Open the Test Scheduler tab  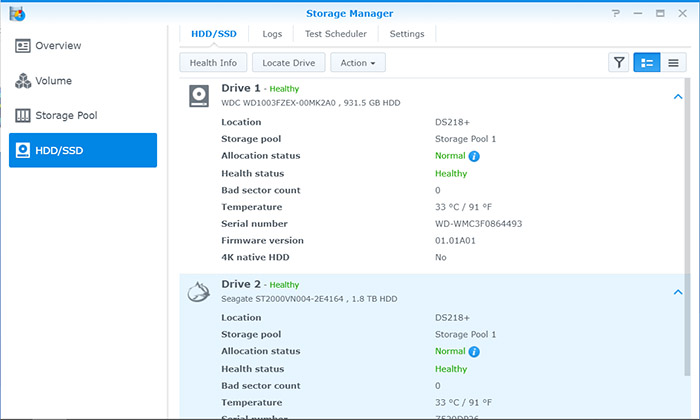click(x=336, y=34)
